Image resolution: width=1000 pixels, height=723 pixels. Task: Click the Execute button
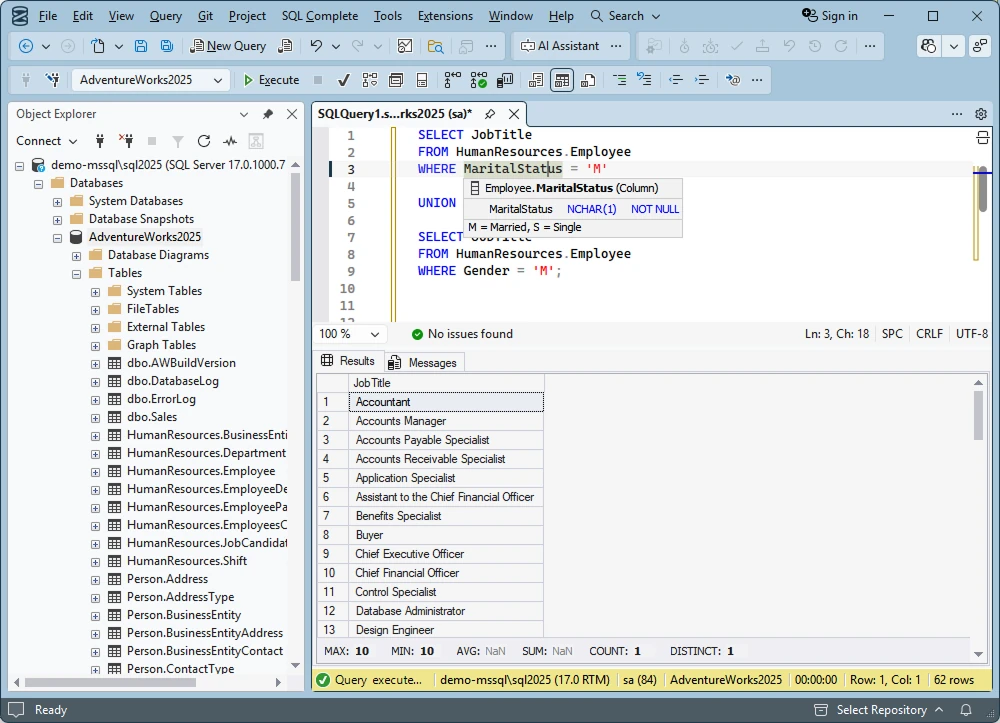(x=272, y=80)
